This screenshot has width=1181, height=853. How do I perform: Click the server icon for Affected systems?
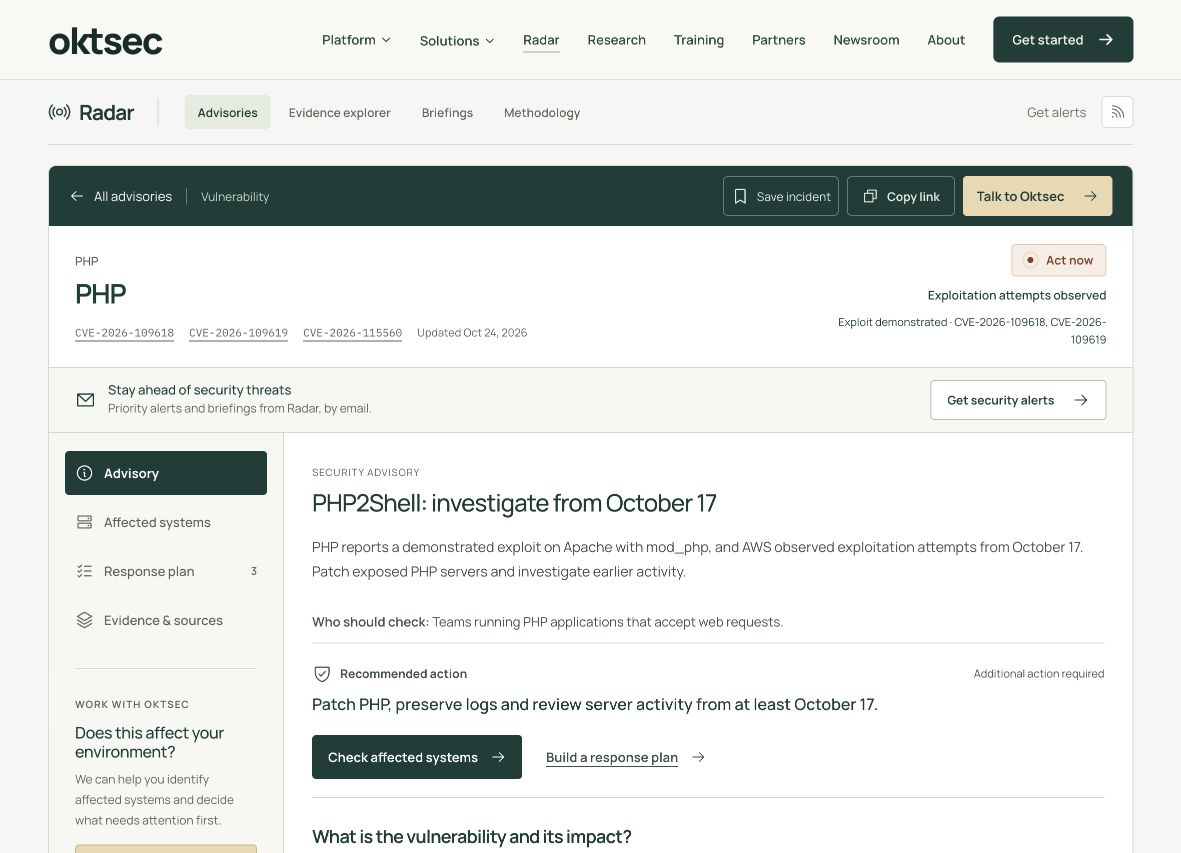(84, 522)
